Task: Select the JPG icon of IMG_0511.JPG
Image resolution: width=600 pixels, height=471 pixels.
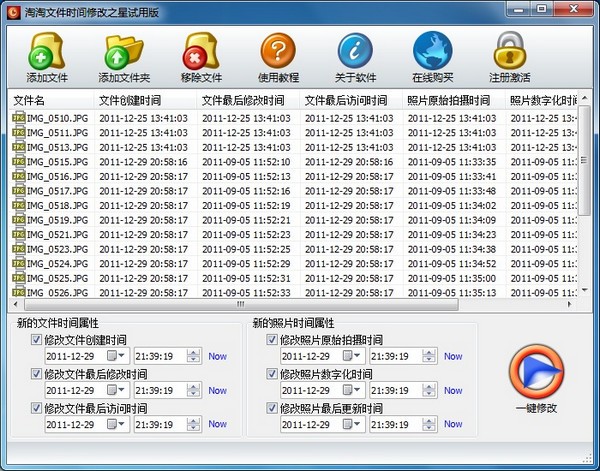Action: pyautogui.click(x=19, y=132)
